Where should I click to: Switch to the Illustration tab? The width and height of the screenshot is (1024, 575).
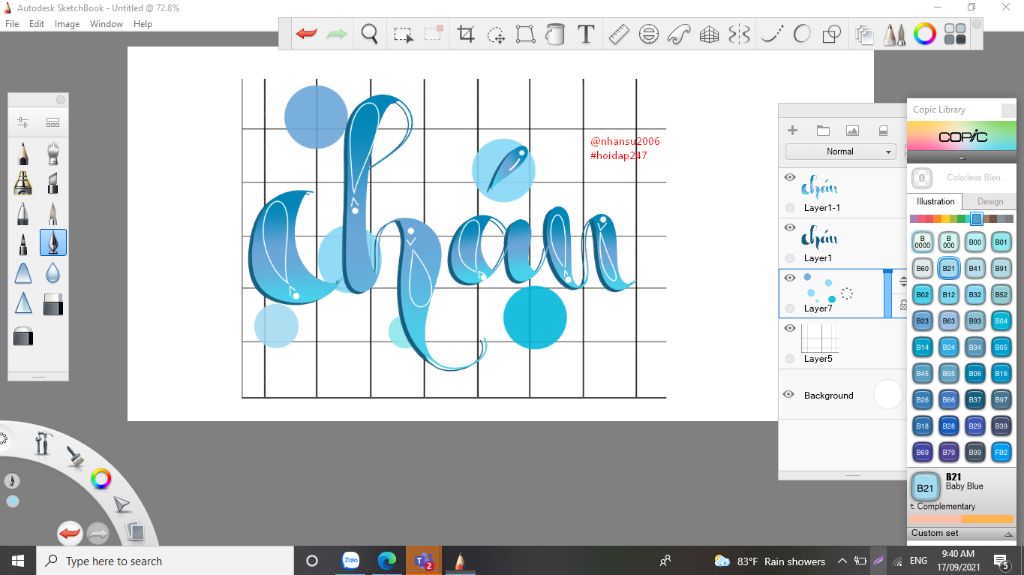point(935,201)
